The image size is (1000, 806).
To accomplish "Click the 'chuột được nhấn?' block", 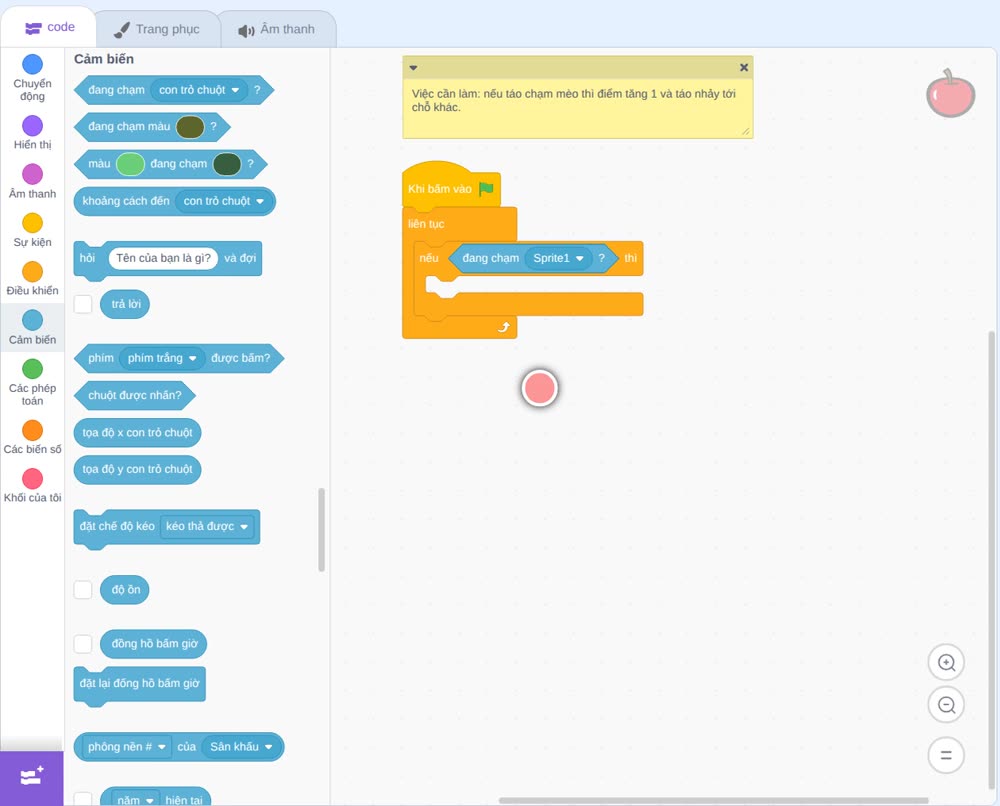I will click(135, 395).
